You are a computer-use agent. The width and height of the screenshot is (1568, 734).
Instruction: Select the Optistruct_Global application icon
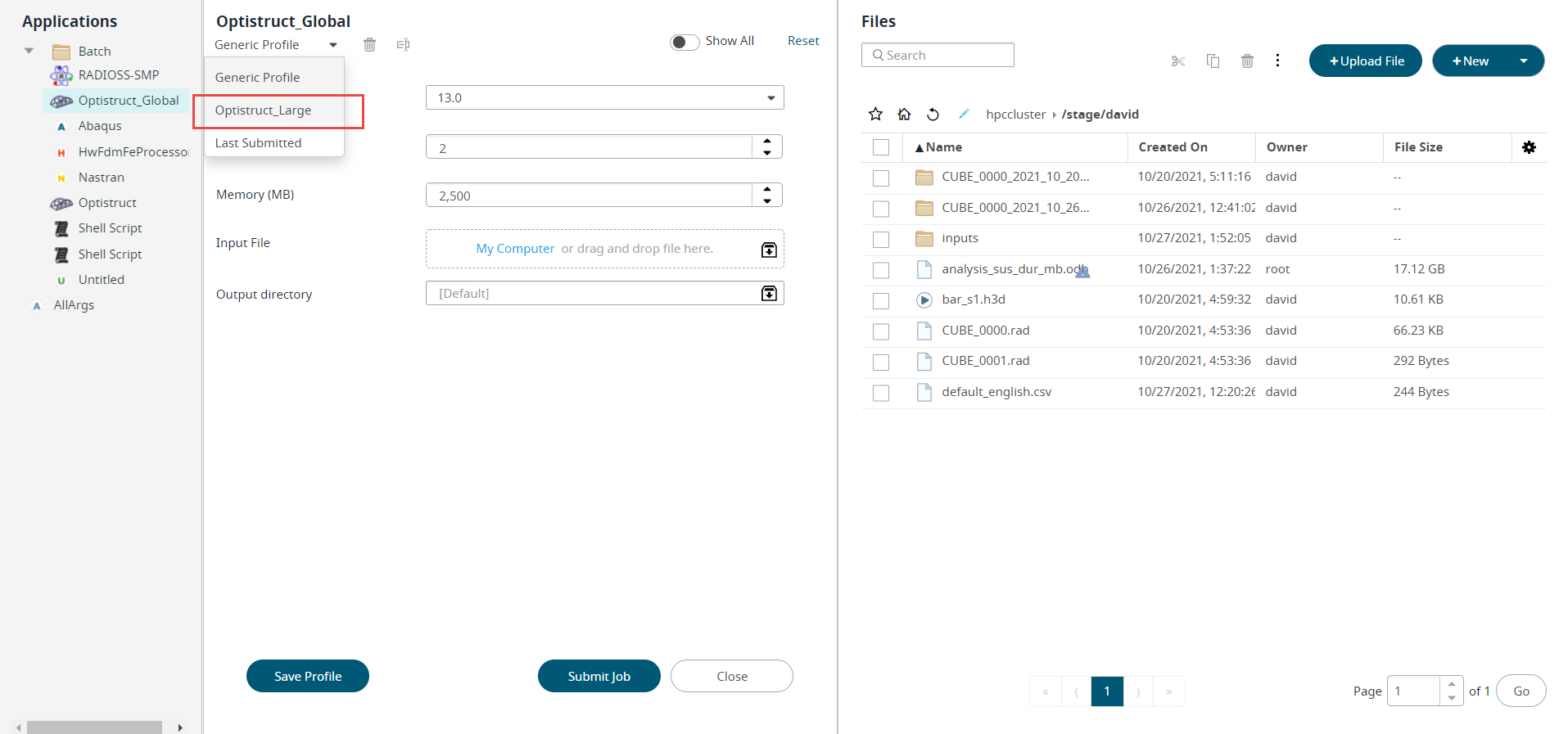coord(61,101)
